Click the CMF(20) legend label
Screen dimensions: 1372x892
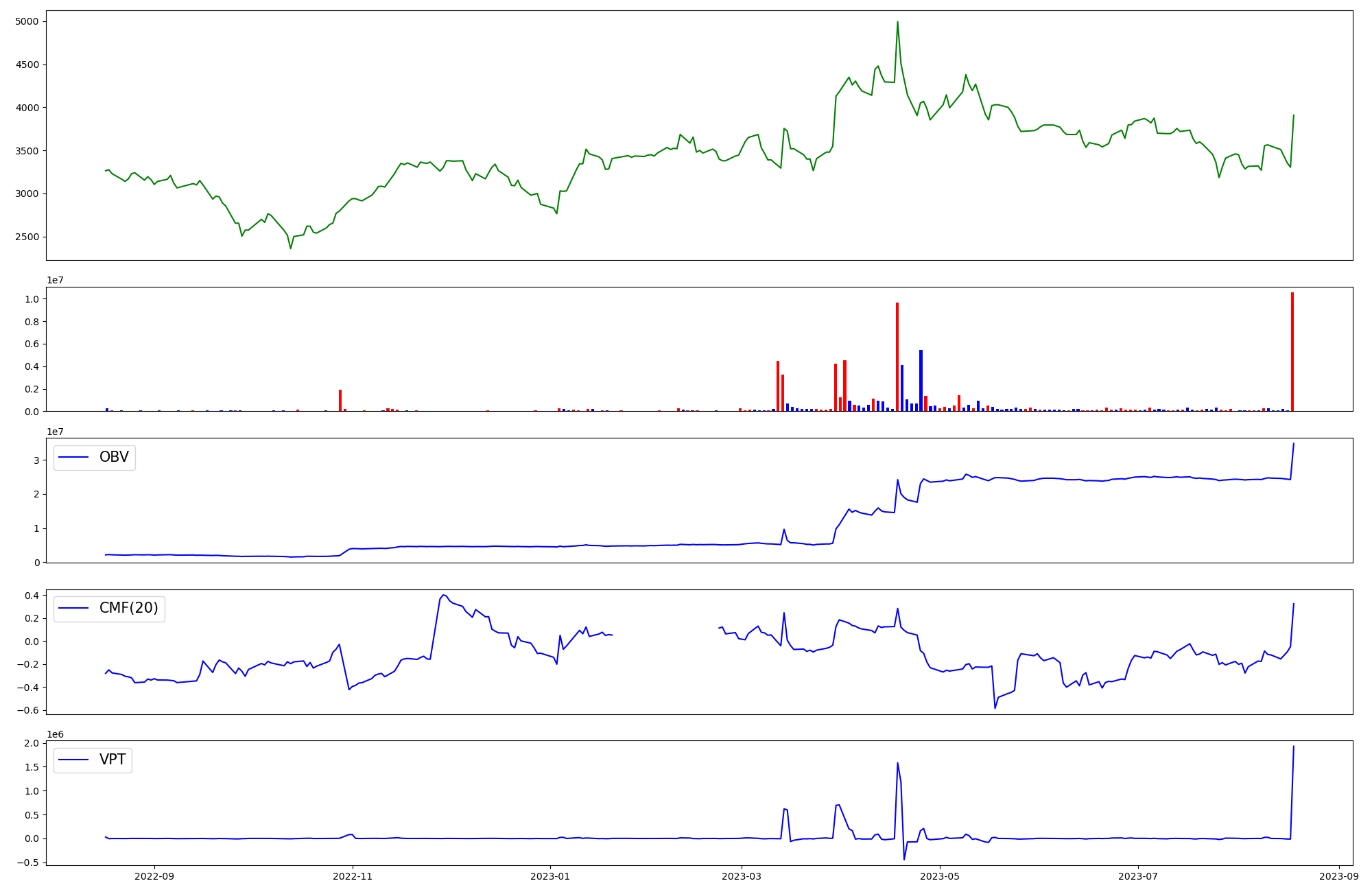(x=128, y=609)
